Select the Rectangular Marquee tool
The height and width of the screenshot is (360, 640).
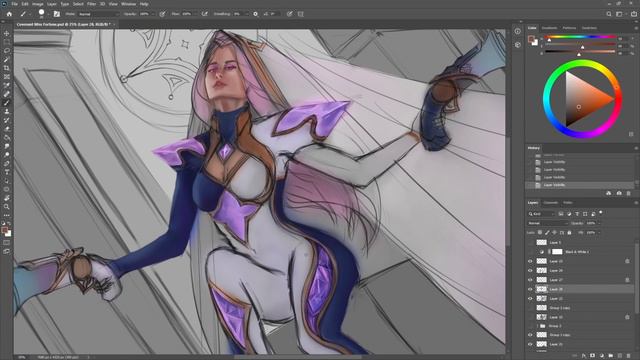coord(7,42)
